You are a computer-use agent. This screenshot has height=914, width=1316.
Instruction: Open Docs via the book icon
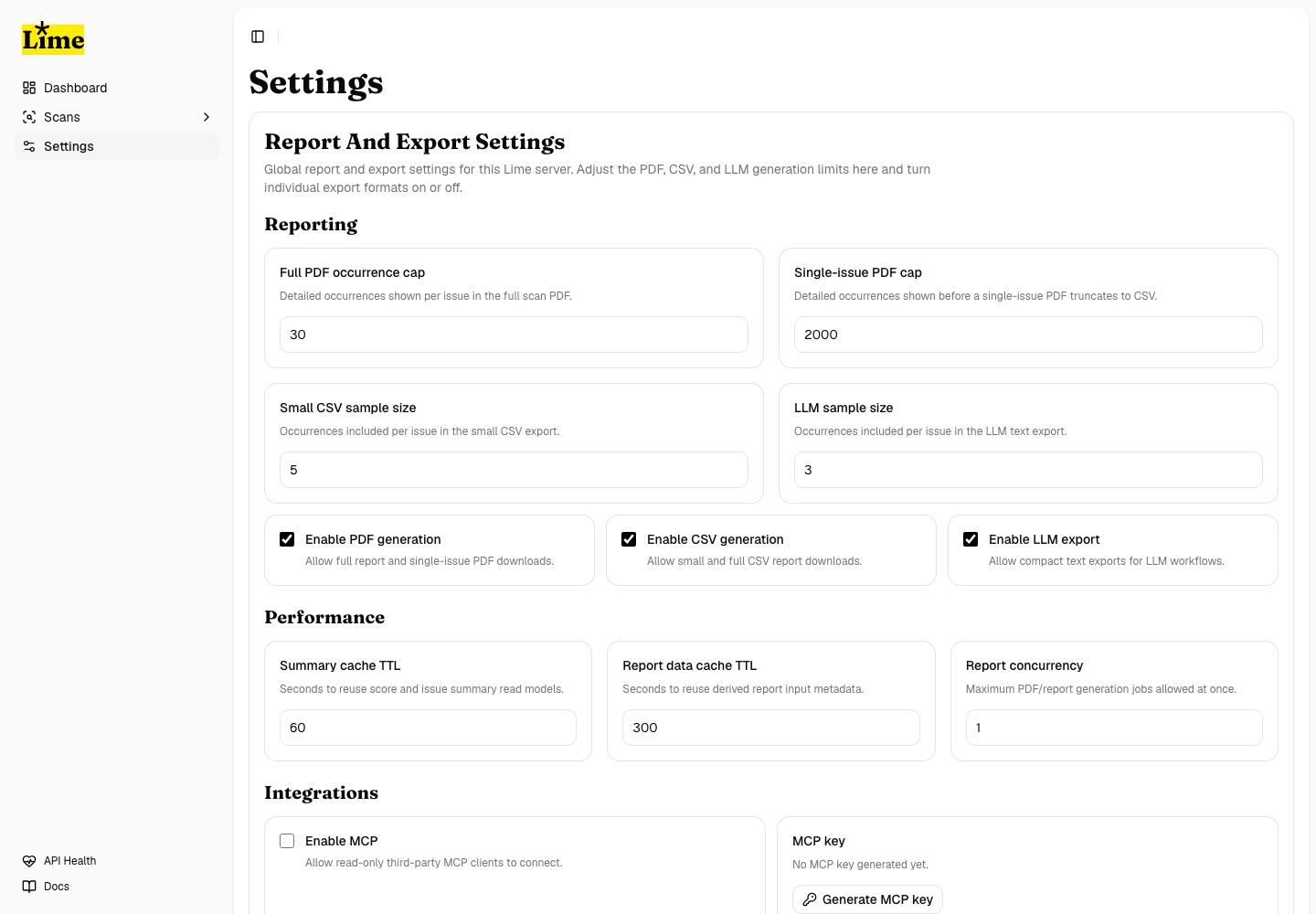[x=27, y=886]
